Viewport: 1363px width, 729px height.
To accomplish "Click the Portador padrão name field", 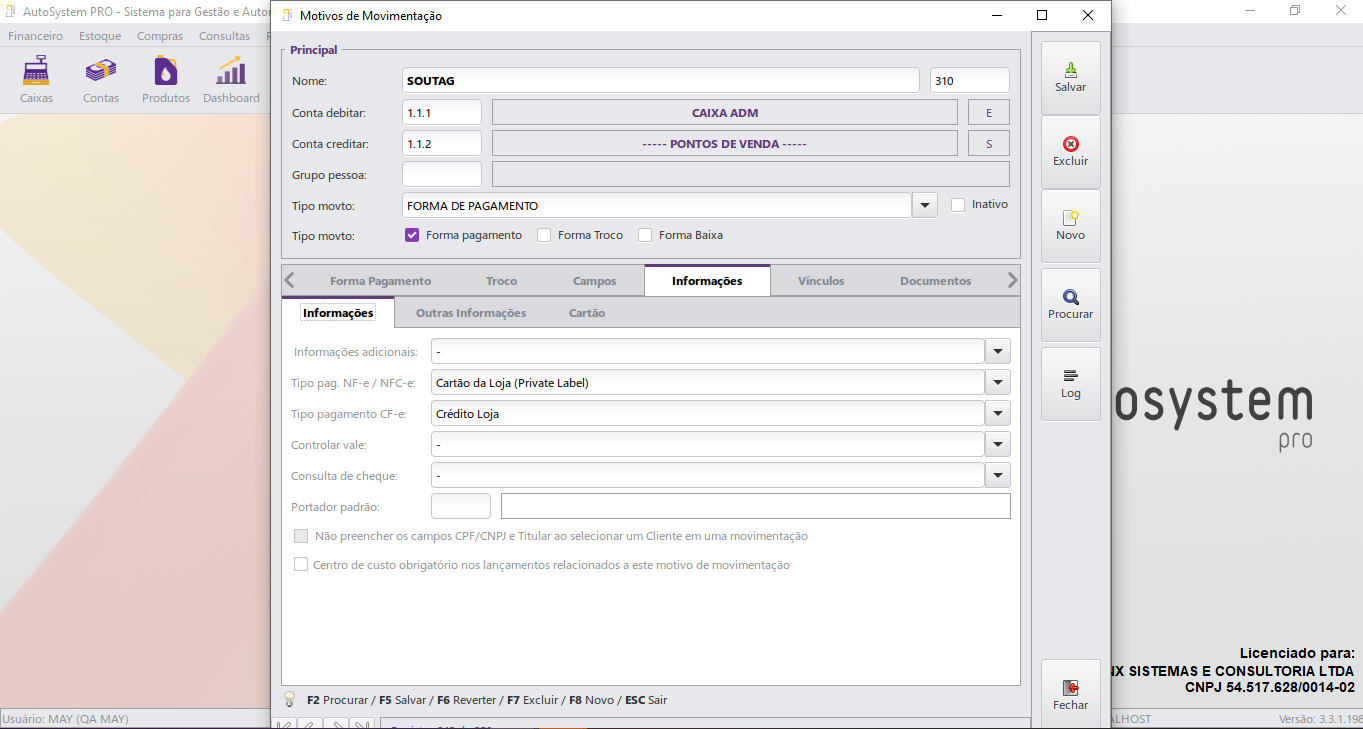I will (x=756, y=506).
